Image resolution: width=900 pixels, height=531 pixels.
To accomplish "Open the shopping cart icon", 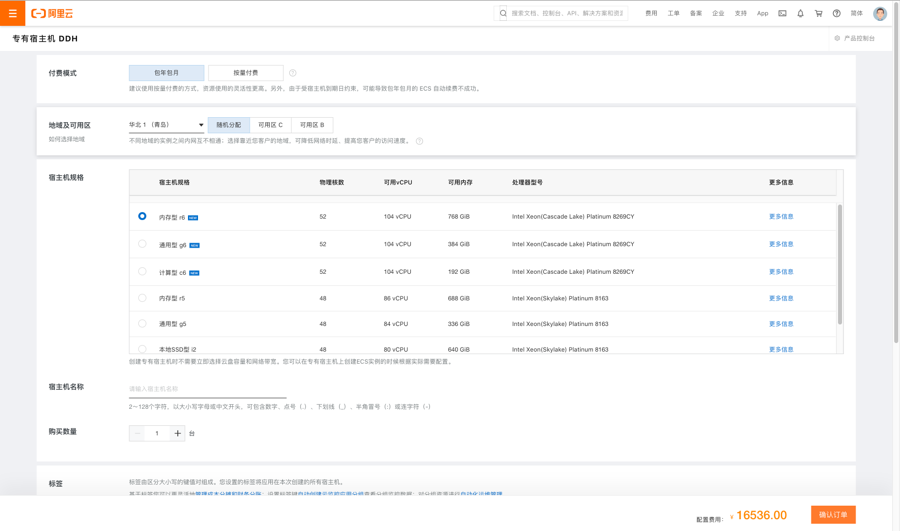I will [x=818, y=13].
